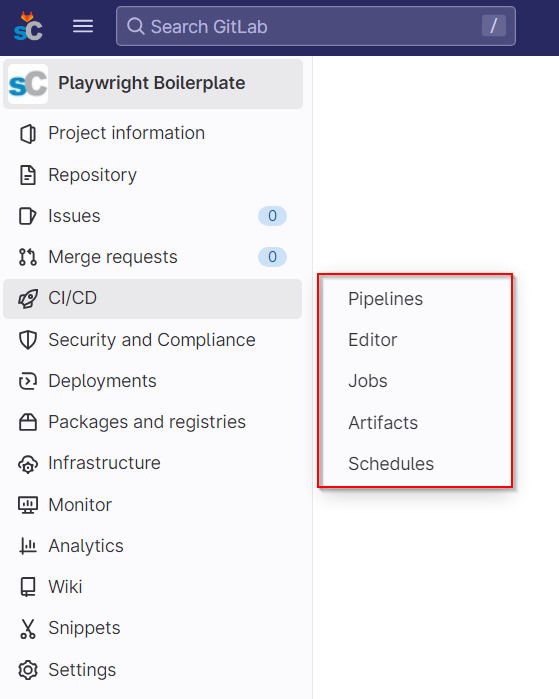Click the Settings gear icon
This screenshot has height=699, width=559.
pyautogui.click(x=28, y=670)
